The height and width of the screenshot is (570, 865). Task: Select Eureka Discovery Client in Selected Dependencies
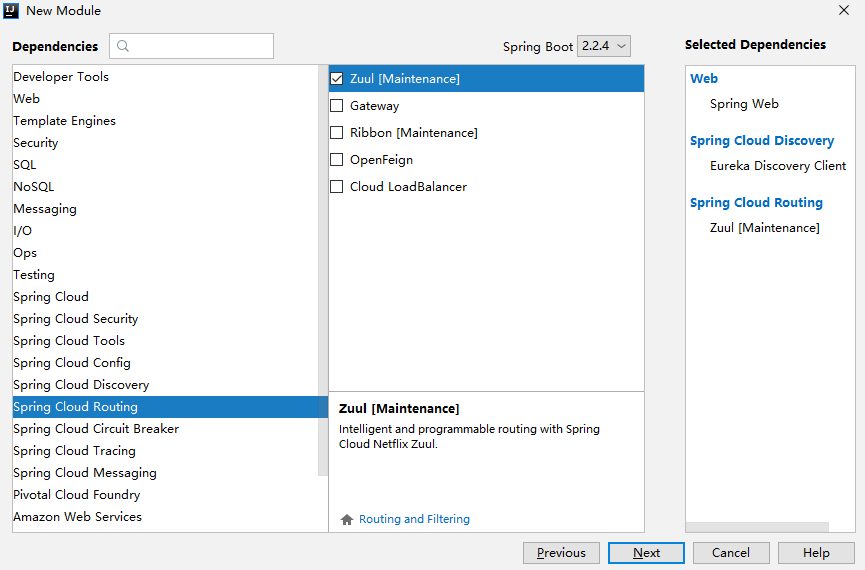pyautogui.click(x=778, y=166)
